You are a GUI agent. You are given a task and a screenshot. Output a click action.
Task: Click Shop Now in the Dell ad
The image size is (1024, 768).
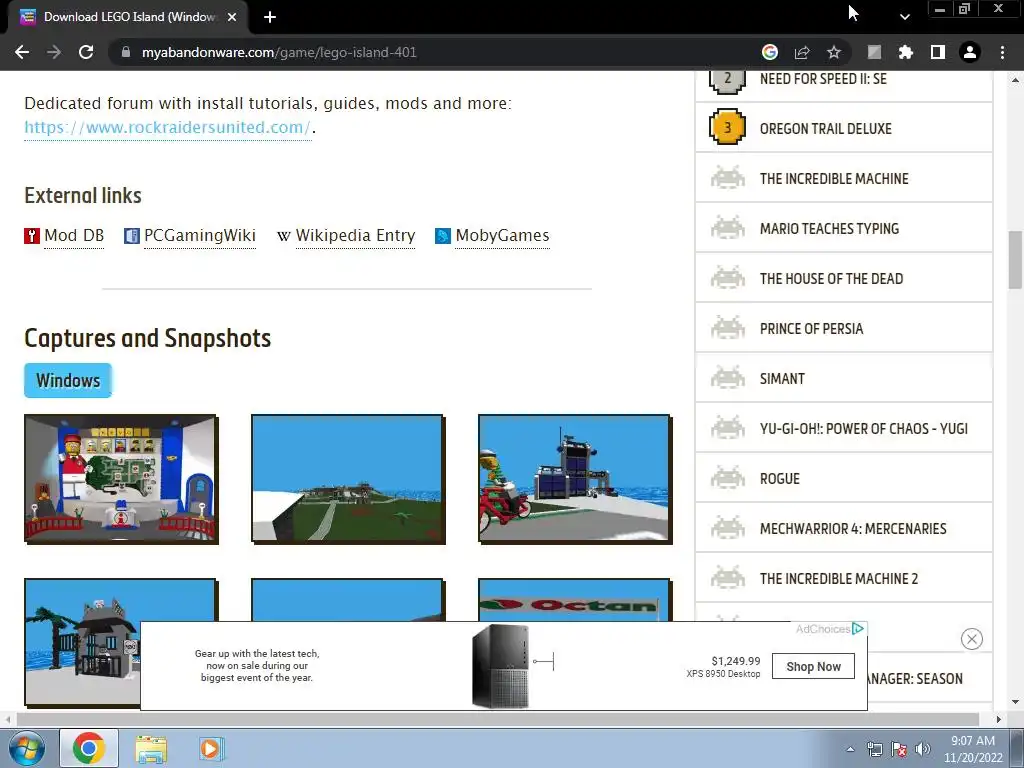pos(813,666)
